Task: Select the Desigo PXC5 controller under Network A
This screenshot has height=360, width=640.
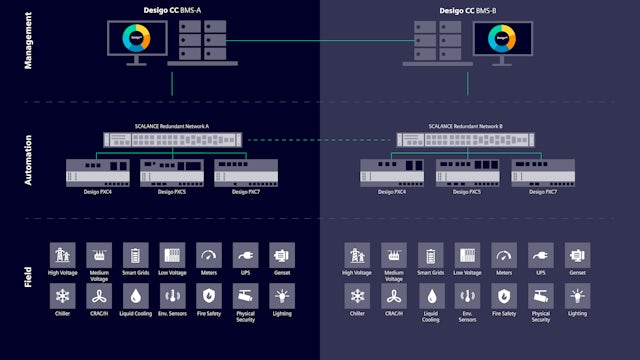Action: point(172,173)
